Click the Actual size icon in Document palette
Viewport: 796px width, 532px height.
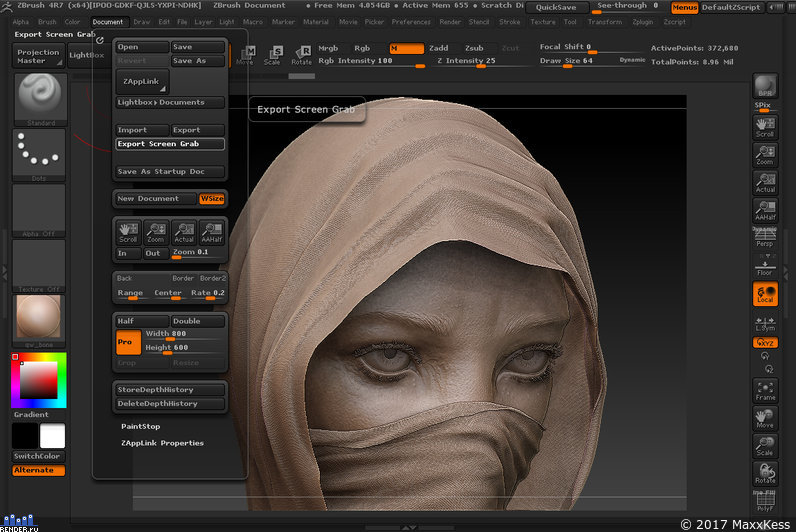coord(184,232)
